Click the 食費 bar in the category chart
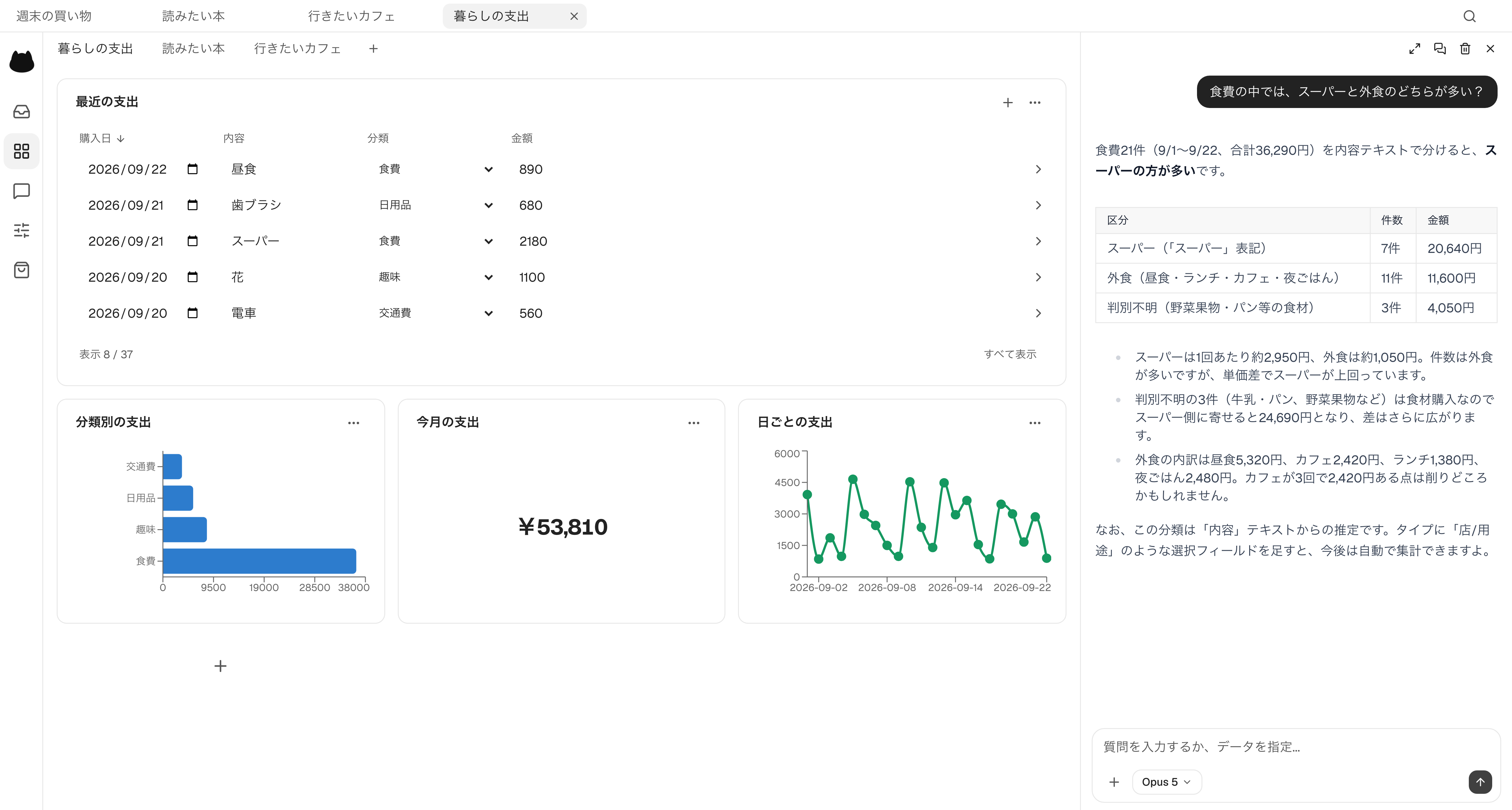Screen dimensions: 1512x810 259,561
